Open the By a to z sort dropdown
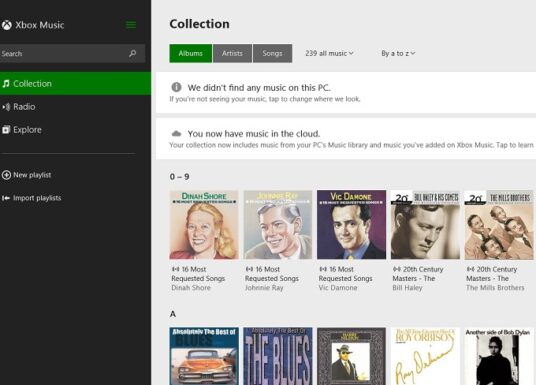The width and height of the screenshot is (536, 385). [398, 53]
